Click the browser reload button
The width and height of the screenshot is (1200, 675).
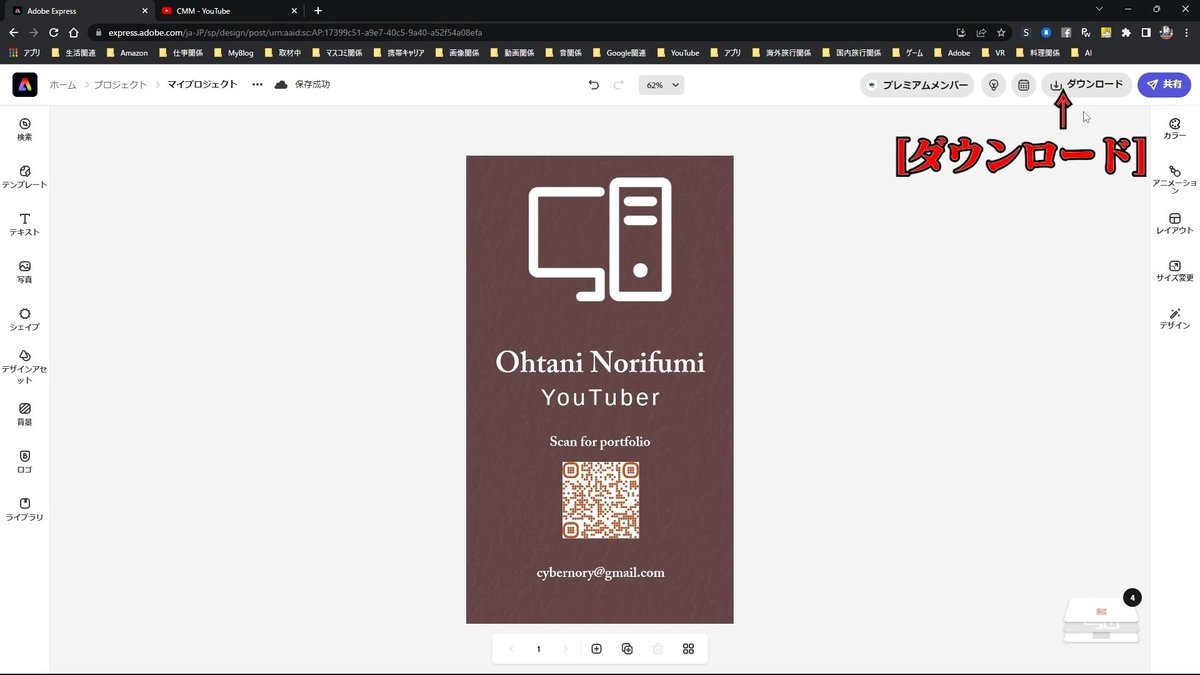[53, 32]
